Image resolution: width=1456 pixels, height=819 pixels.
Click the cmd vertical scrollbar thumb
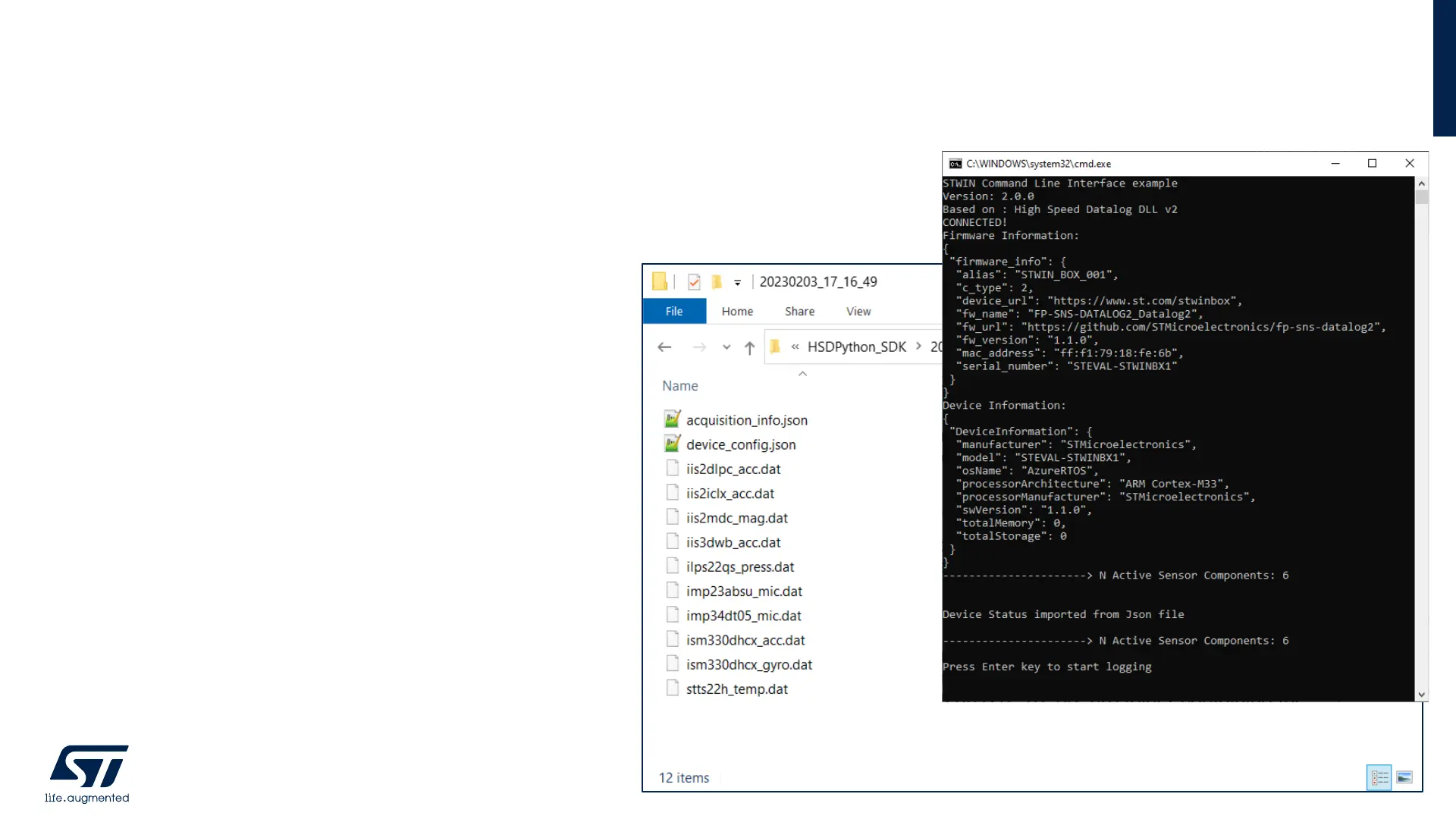point(1422,197)
